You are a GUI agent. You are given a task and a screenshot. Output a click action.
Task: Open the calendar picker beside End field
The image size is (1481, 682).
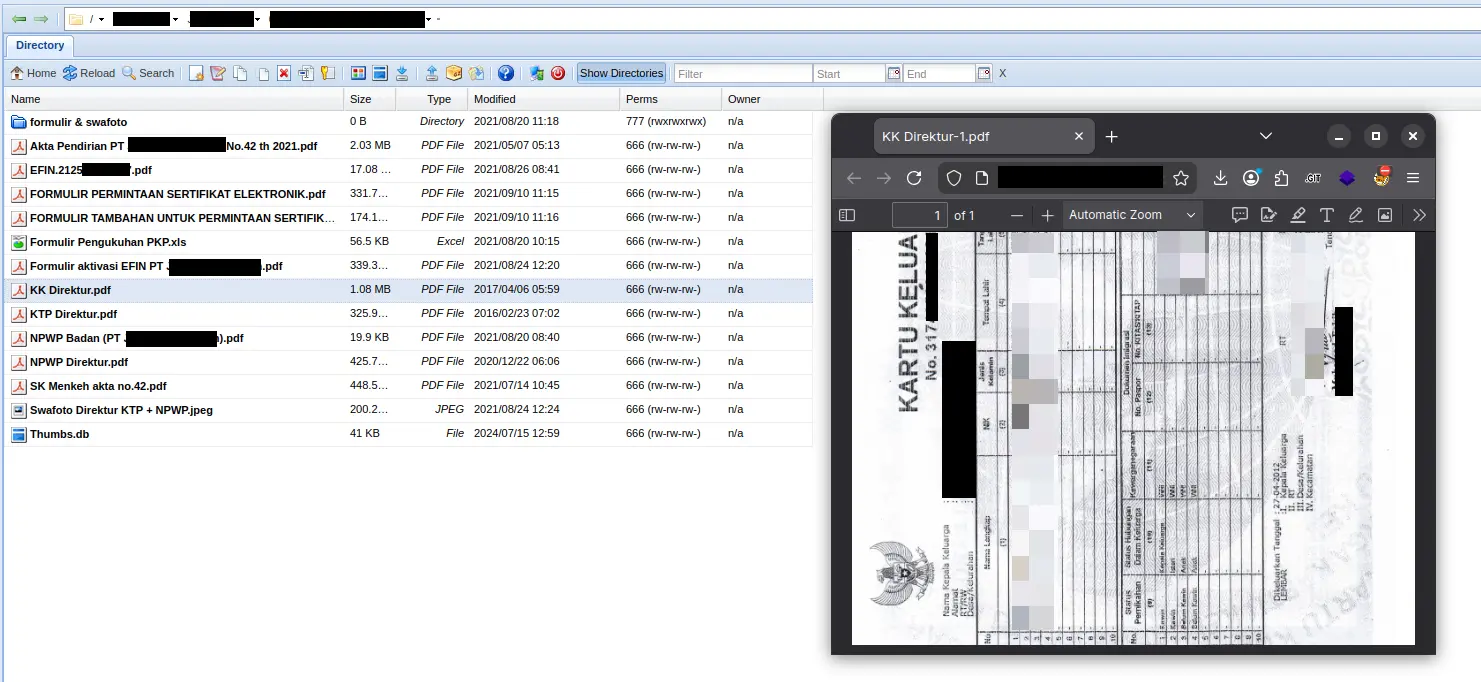pyautogui.click(x=984, y=73)
